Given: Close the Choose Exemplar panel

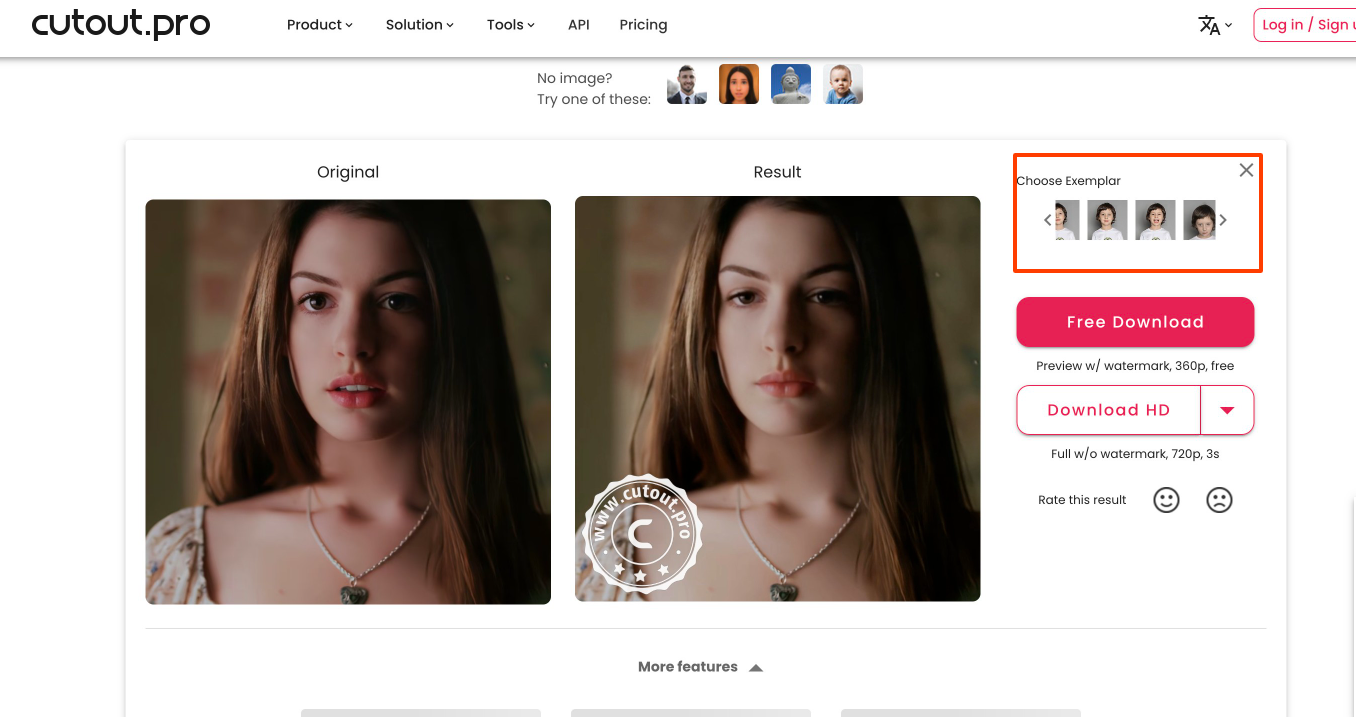Looking at the screenshot, I should pyautogui.click(x=1246, y=170).
